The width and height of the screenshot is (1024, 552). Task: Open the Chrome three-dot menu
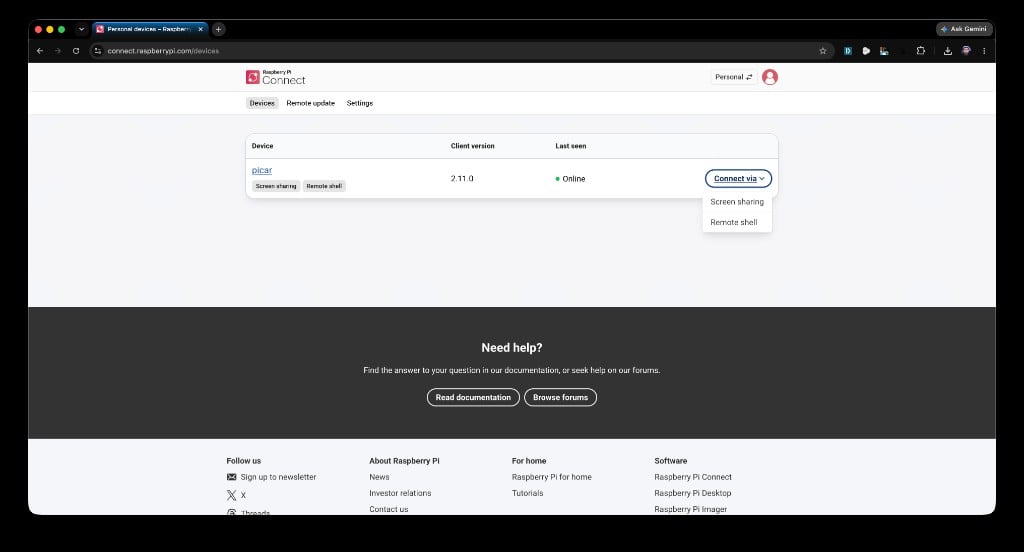(x=984, y=51)
